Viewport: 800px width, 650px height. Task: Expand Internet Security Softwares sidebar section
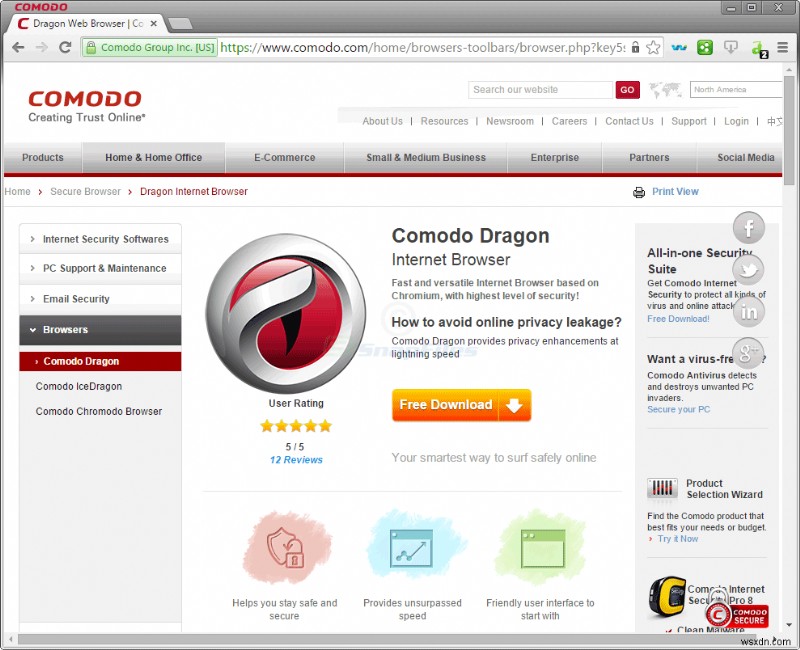pos(101,239)
